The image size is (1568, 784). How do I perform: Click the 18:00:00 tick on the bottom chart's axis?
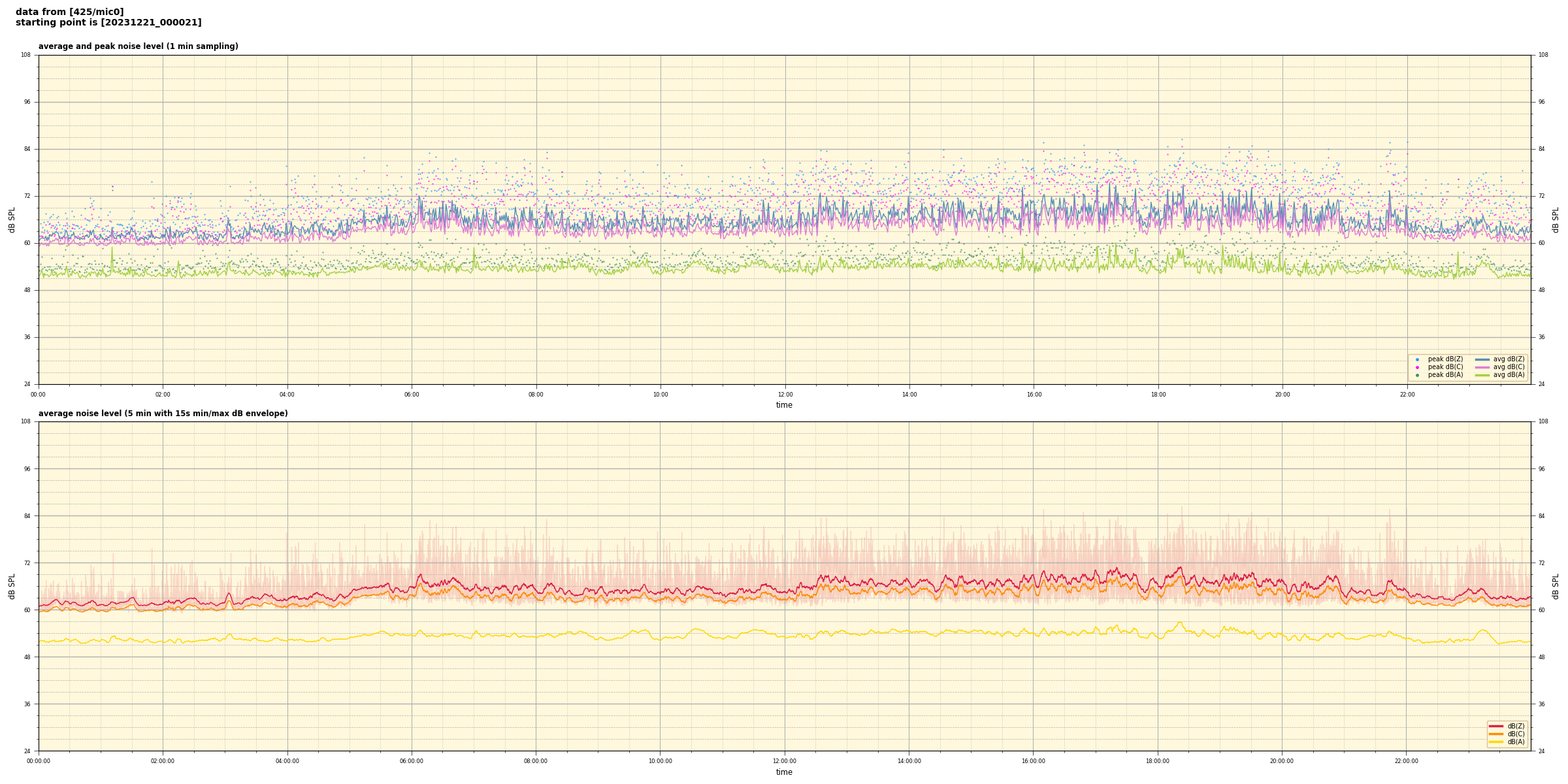tap(1158, 761)
